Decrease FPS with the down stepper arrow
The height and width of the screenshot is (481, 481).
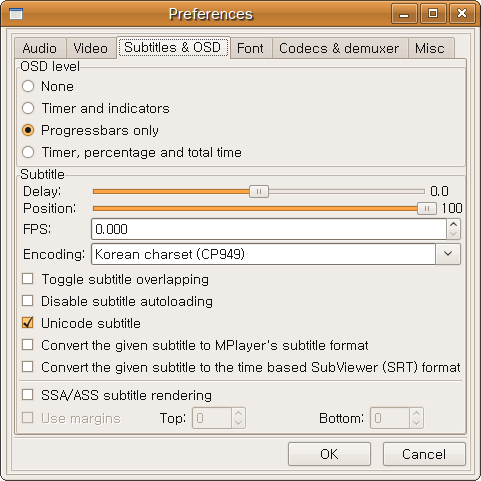click(453, 234)
